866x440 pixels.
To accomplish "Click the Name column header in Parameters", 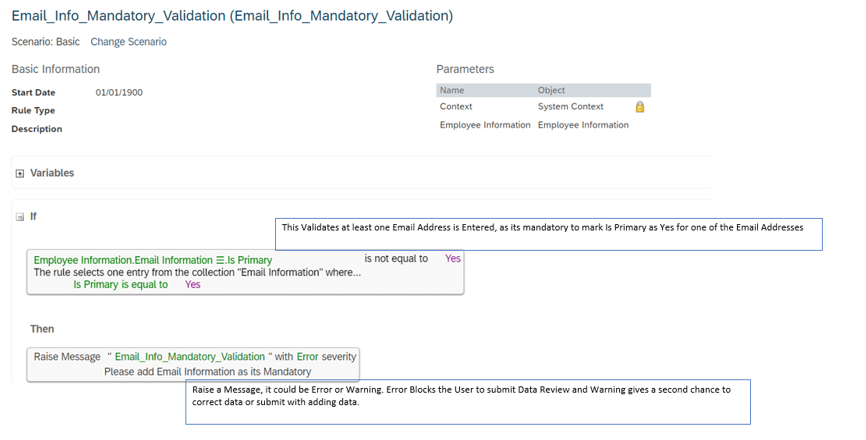I will (452, 90).
